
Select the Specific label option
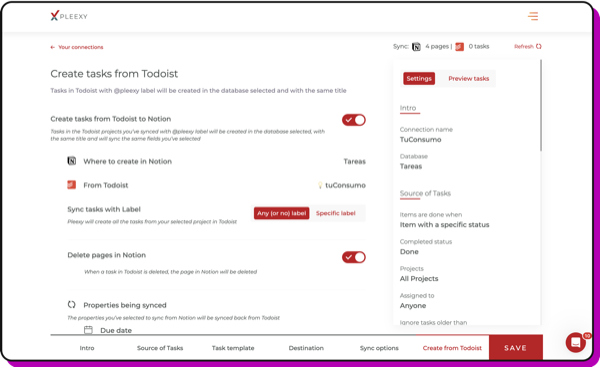point(336,213)
